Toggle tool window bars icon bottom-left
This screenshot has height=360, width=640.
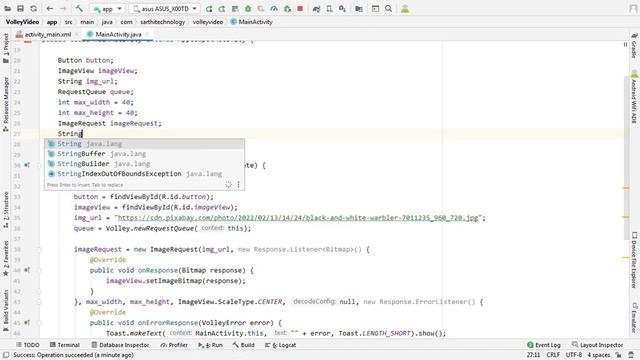(6, 355)
